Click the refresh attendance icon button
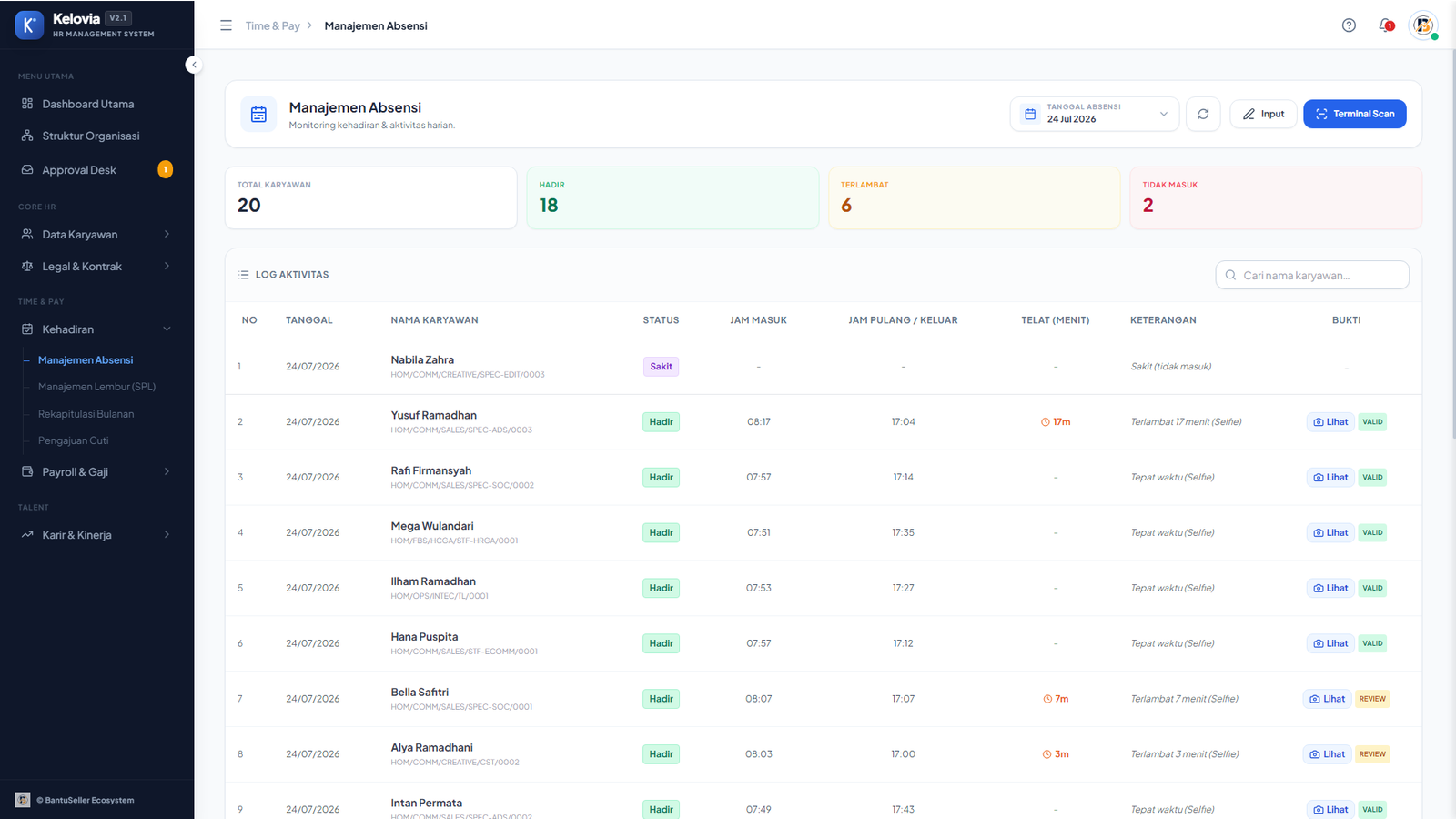 click(x=1203, y=114)
